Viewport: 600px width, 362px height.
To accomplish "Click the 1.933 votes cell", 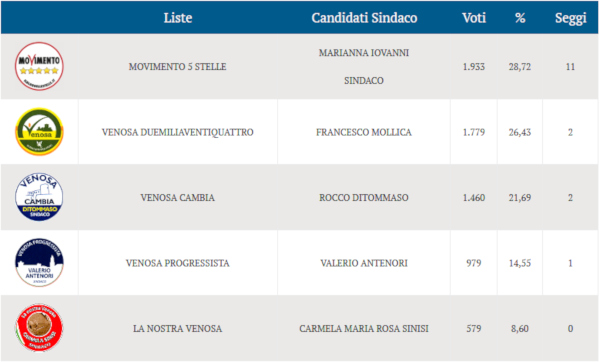I will coord(474,67).
